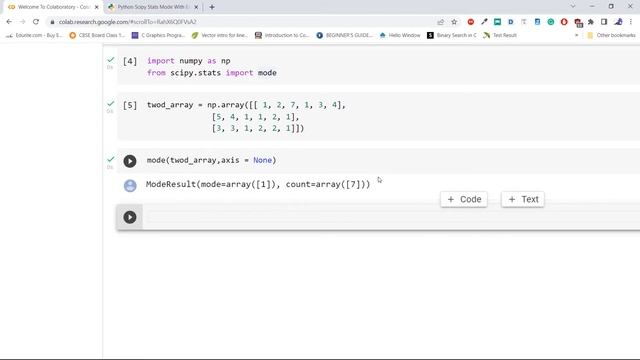Switch to Welcome To Colaboratory tab
Image resolution: width=640 pixels, height=360 pixels.
pyautogui.click(x=53, y=7)
